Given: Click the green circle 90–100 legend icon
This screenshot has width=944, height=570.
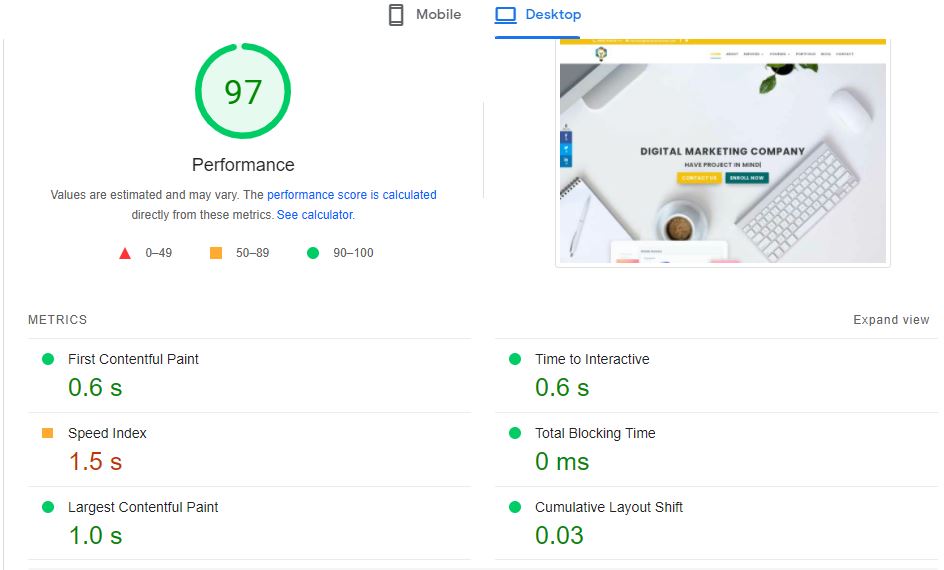Looking at the screenshot, I should point(313,253).
